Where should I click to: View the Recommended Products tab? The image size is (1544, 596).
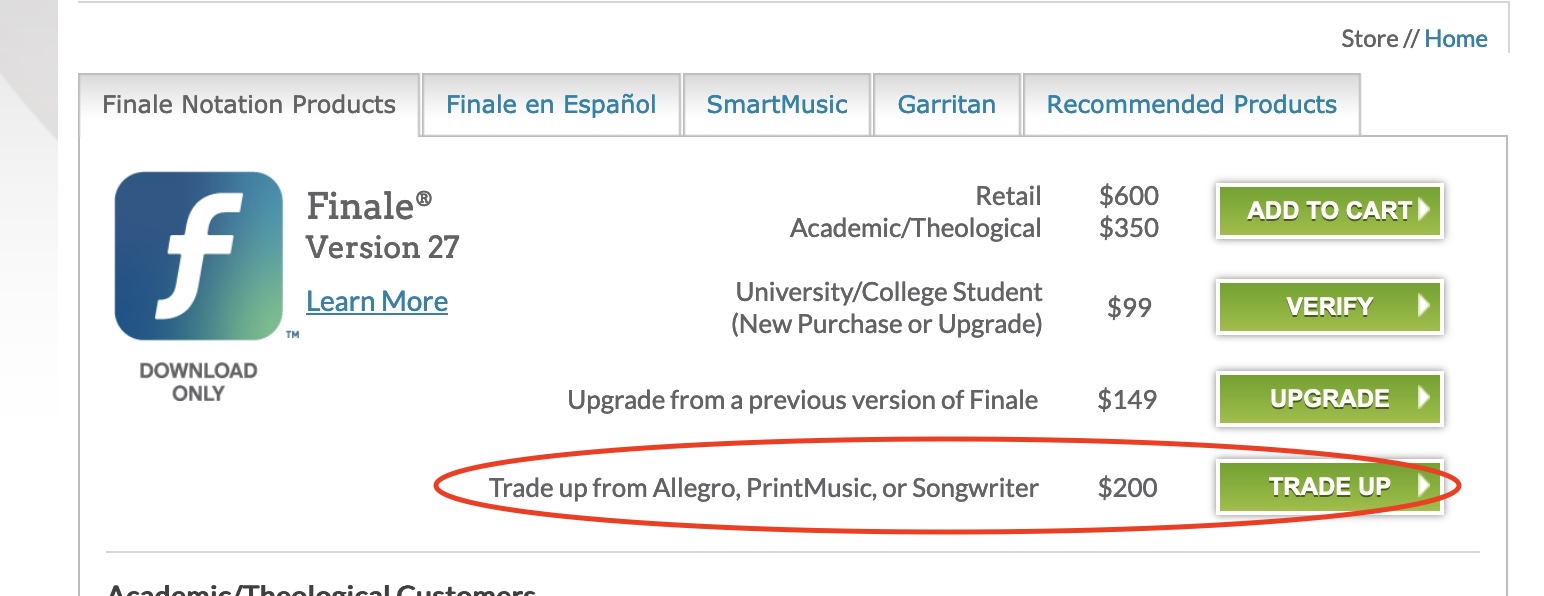click(1191, 105)
